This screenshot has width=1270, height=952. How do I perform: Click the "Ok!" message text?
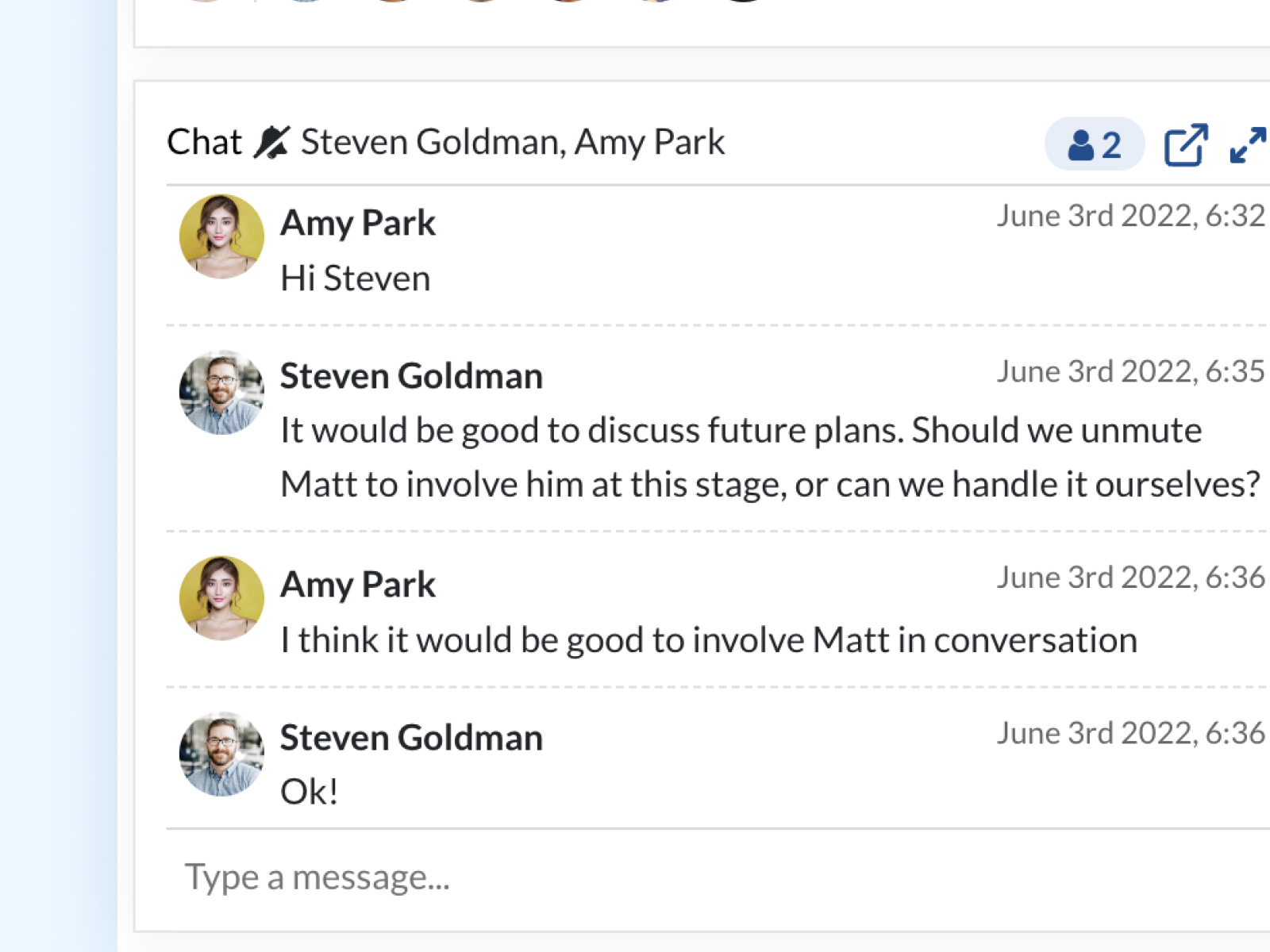tap(310, 792)
